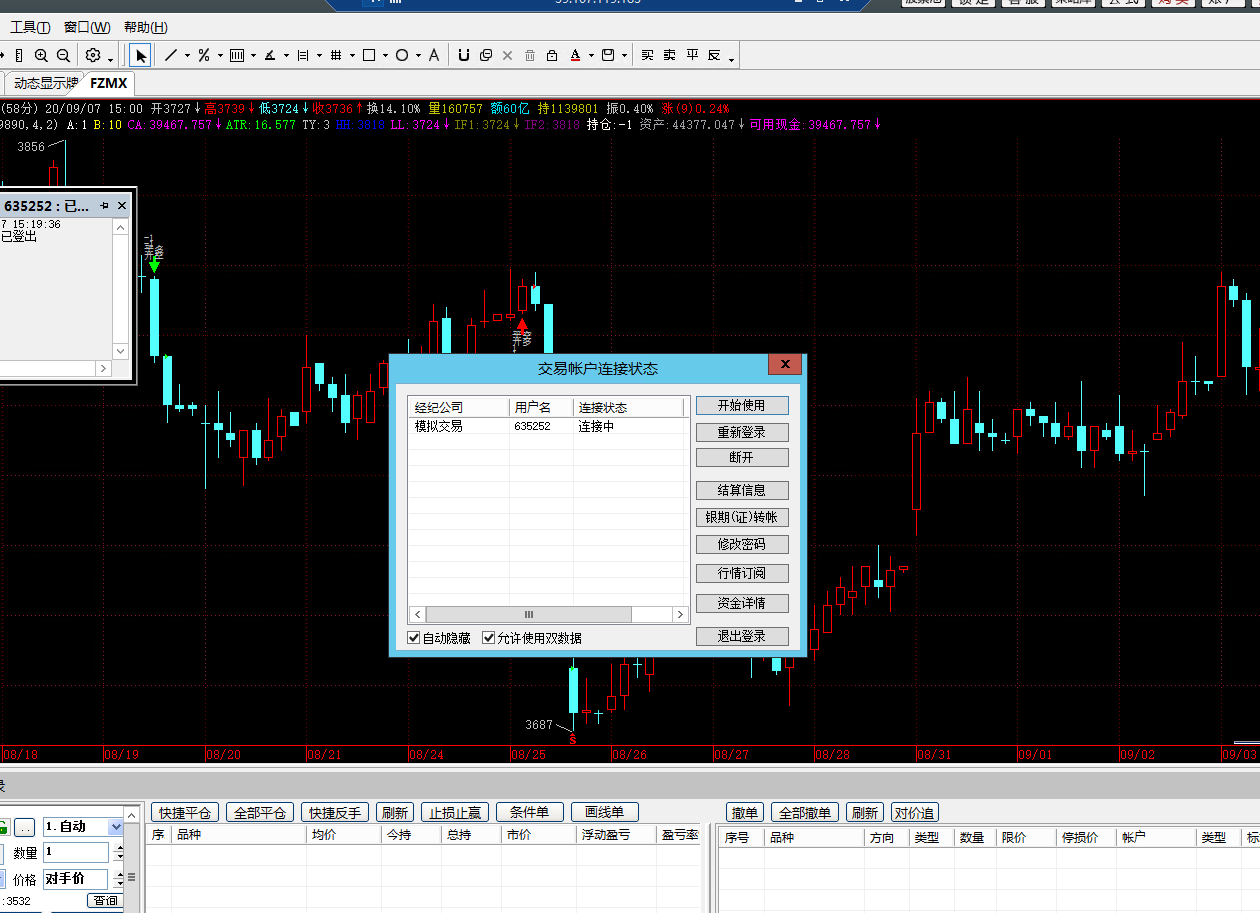
Task: Expand the percent tool dropdown arrow
Action: pyautogui.click(x=220, y=56)
